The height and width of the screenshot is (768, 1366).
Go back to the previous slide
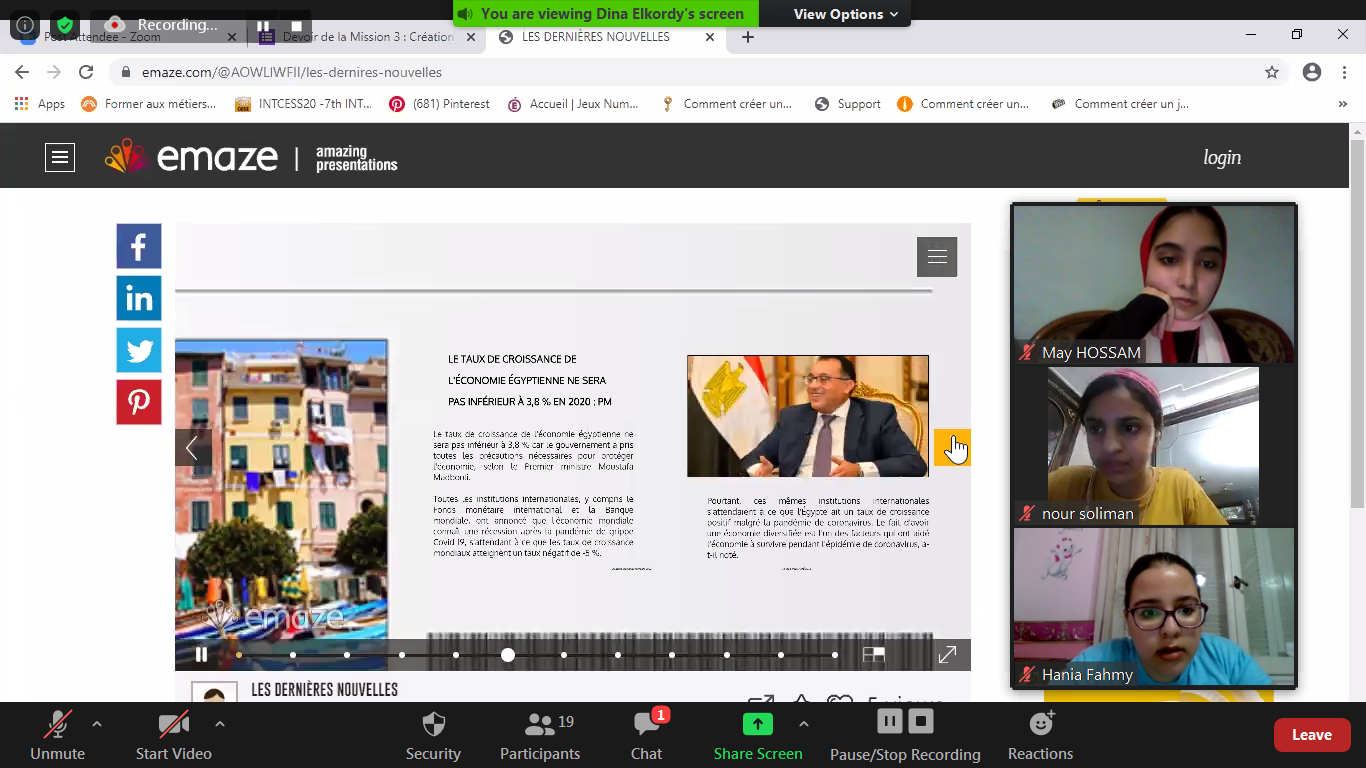coord(192,447)
